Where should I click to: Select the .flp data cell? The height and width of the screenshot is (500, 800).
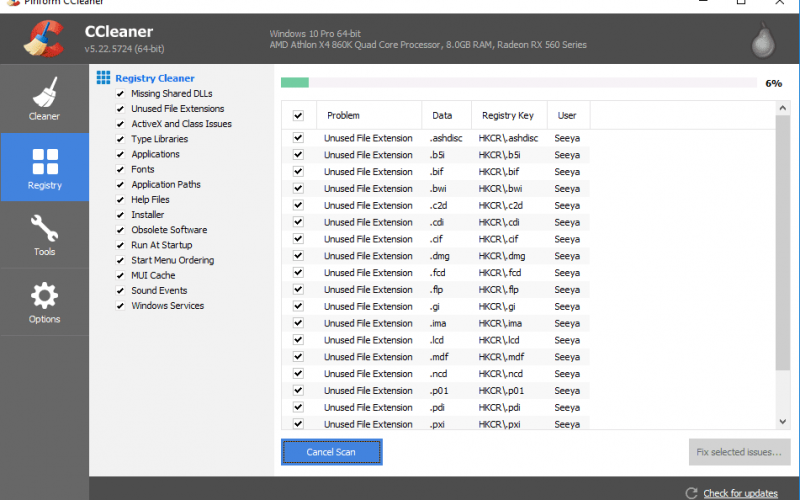436,289
